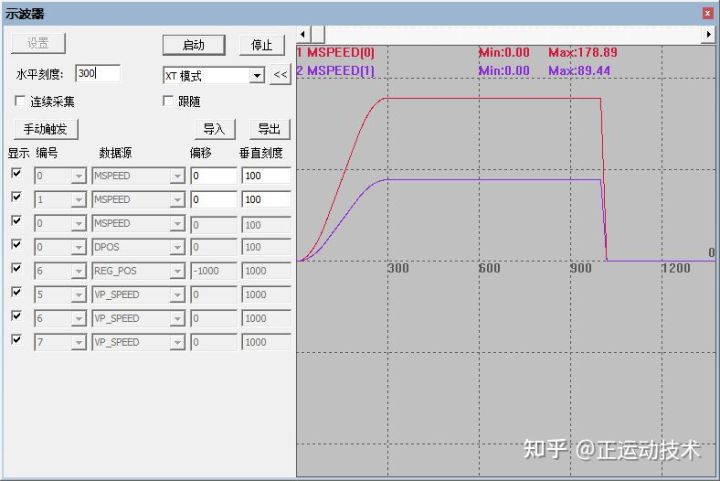Image resolution: width=720 pixels, height=481 pixels.
Task: Uncheck display box for first MSPEED row
Action: [x=16, y=173]
